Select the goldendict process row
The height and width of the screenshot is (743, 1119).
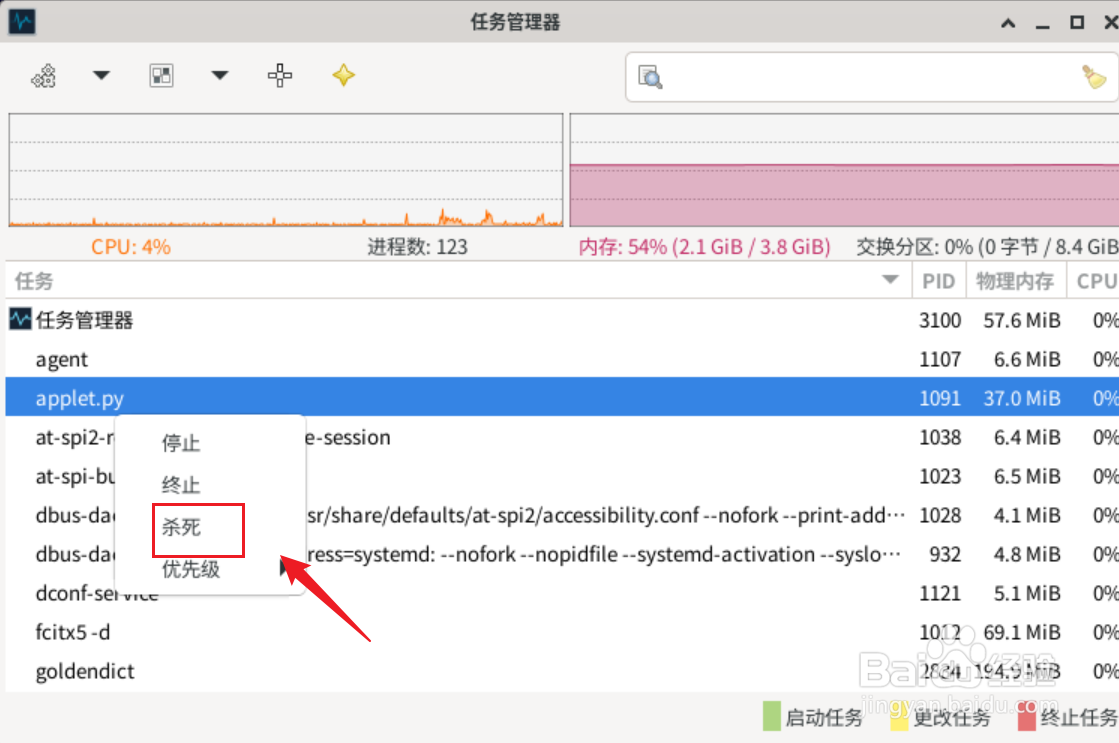(x=562, y=671)
